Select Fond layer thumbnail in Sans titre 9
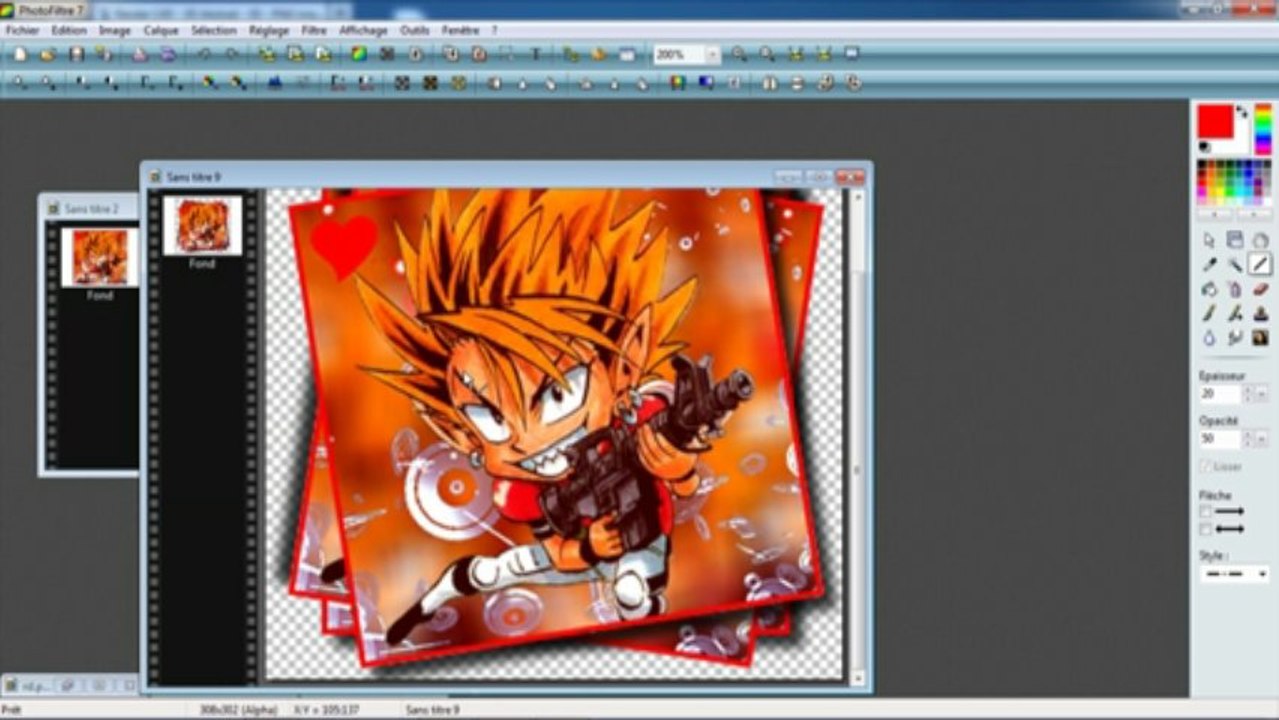 202,225
